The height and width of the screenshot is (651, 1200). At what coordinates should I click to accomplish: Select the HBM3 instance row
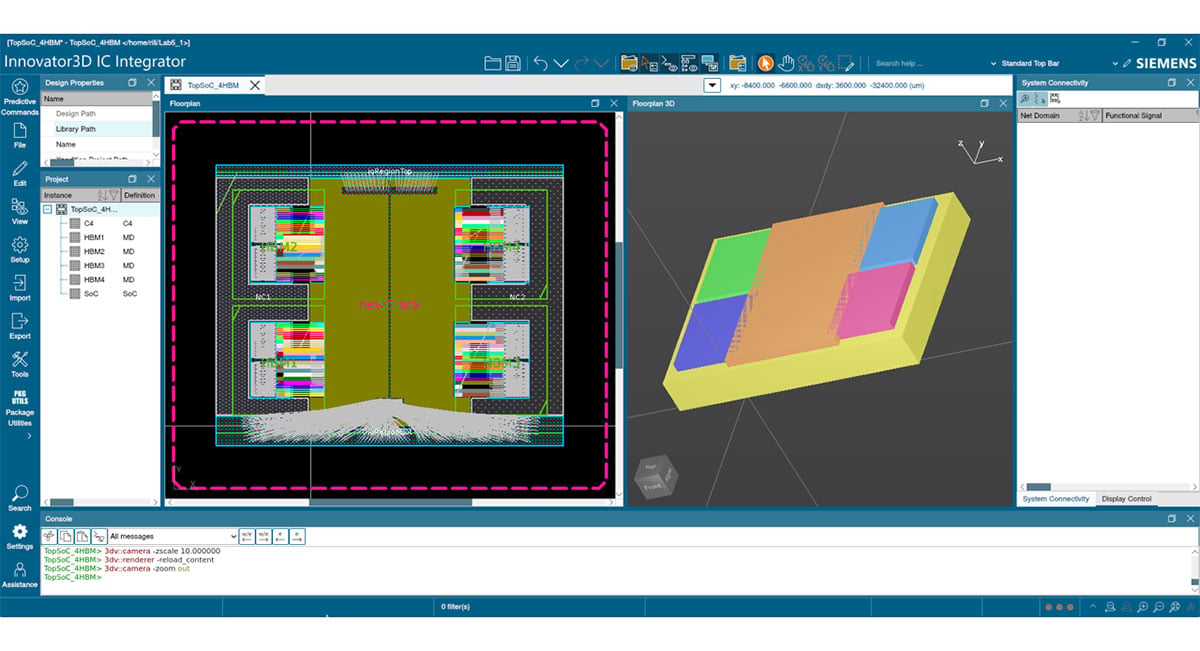tap(99, 266)
